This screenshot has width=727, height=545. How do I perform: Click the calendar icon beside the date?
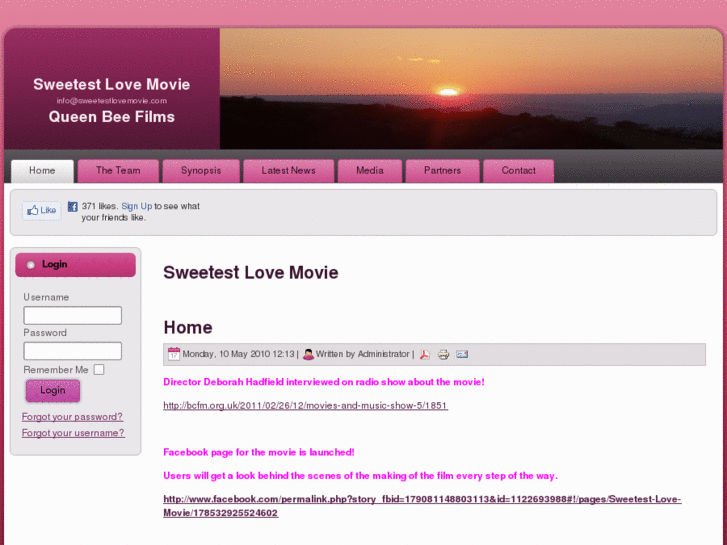pyautogui.click(x=174, y=354)
